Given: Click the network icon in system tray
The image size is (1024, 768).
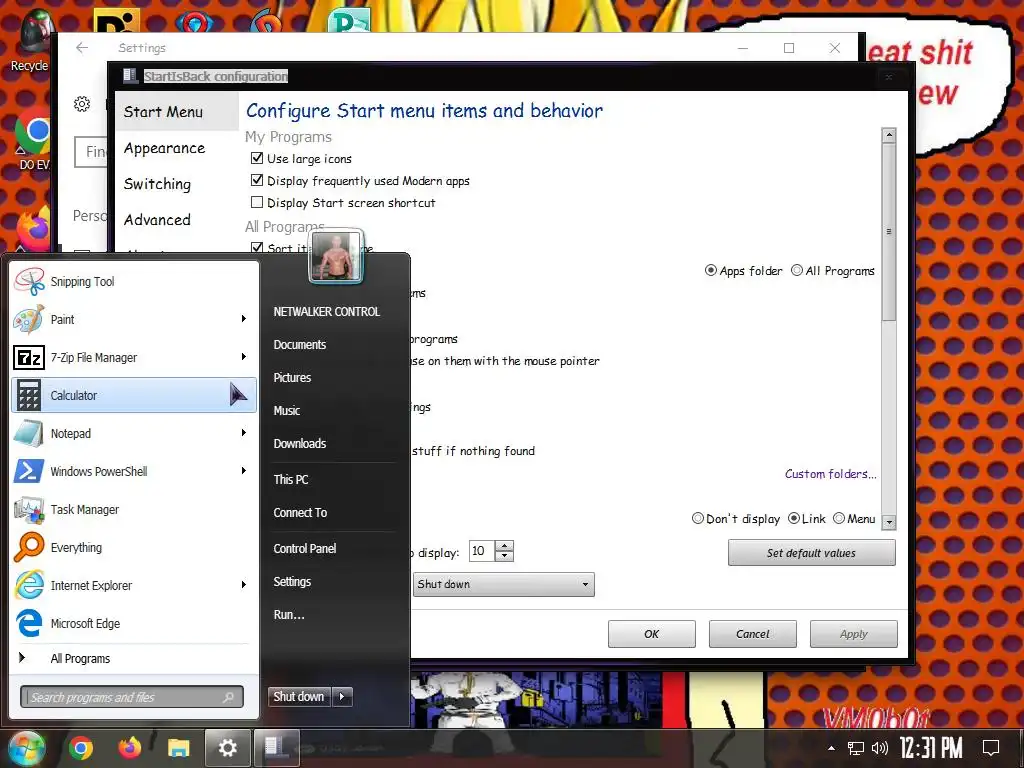Looking at the screenshot, I should [x=856, y=748].
